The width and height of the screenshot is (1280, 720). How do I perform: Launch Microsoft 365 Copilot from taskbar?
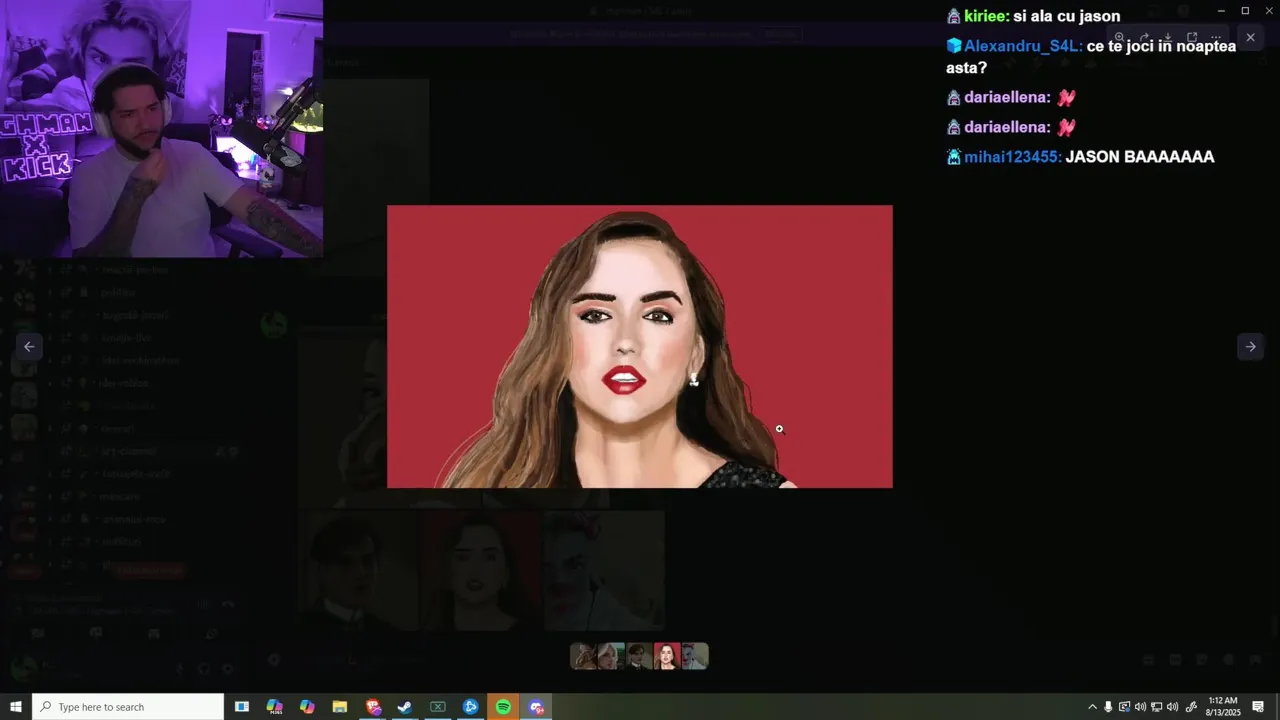click(275, 707)
